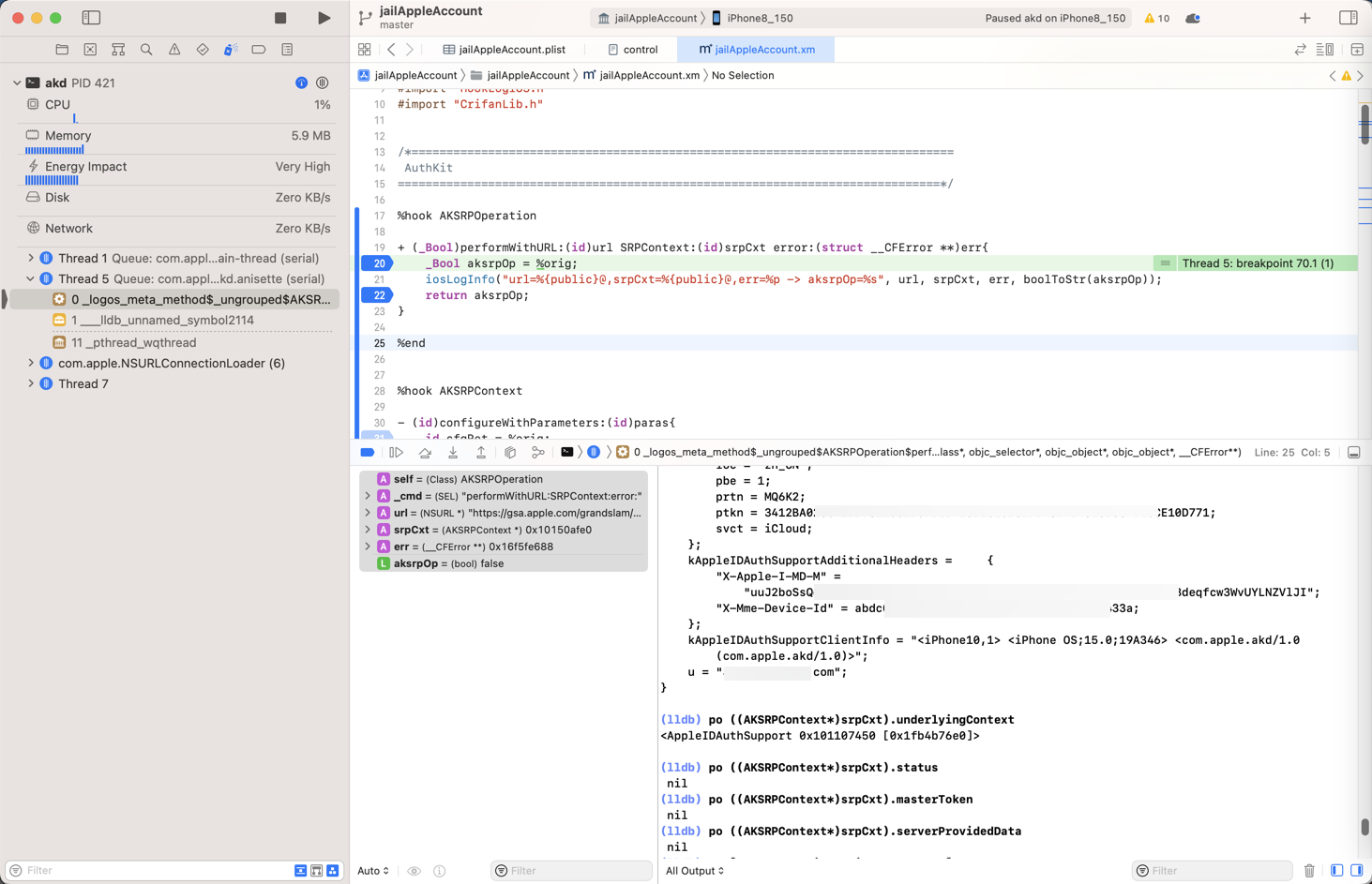The height and width of the screenshot is (884, 1372).
Task: Open the Project navigator folder icon
Action: coord(62,50)
